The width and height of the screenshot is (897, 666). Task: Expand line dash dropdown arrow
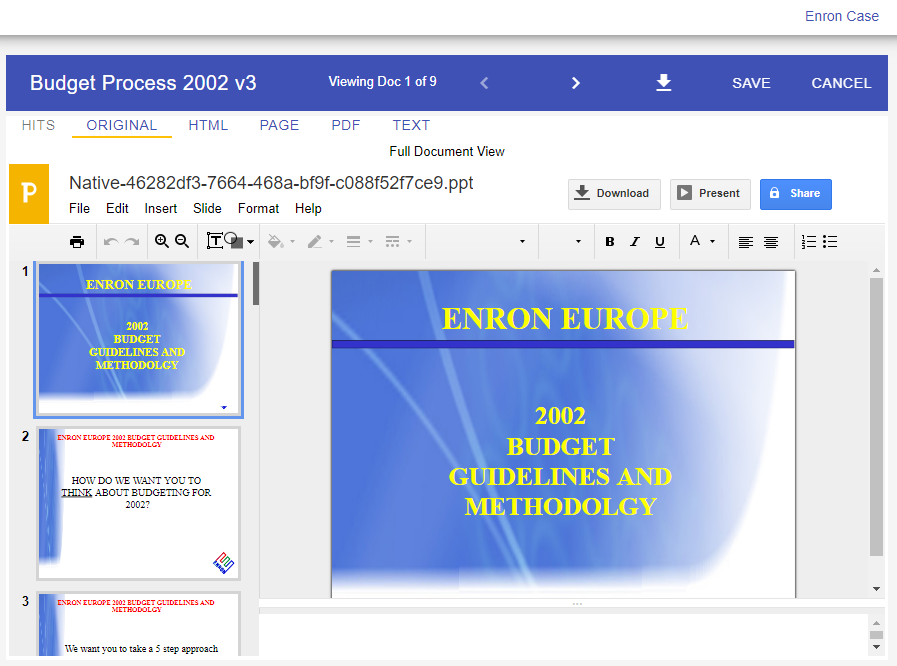click(x=409, y=242)
